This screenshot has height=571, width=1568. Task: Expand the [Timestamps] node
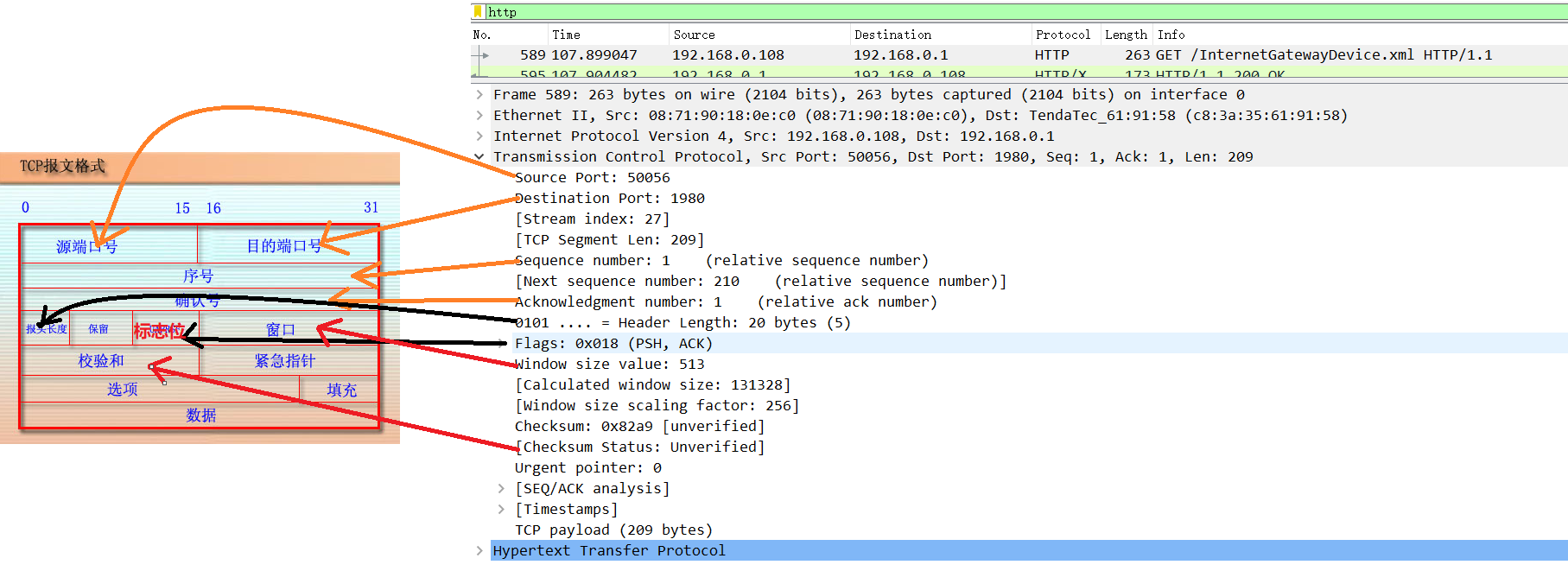[501, 510]
